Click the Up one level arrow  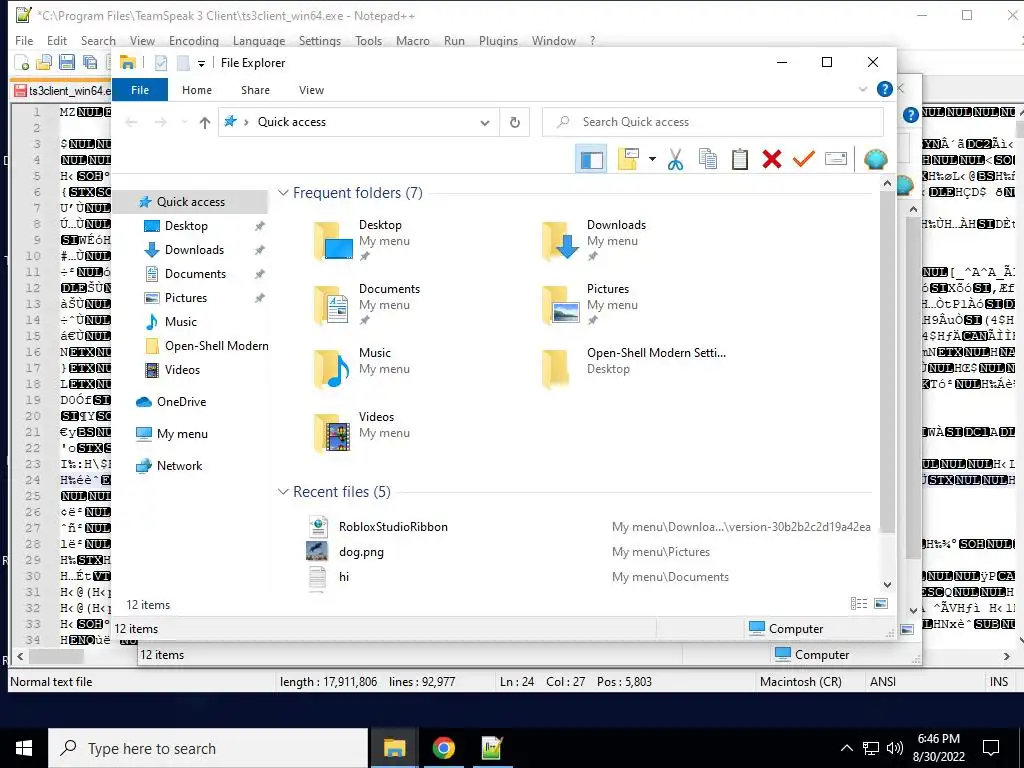click(204, 122)
